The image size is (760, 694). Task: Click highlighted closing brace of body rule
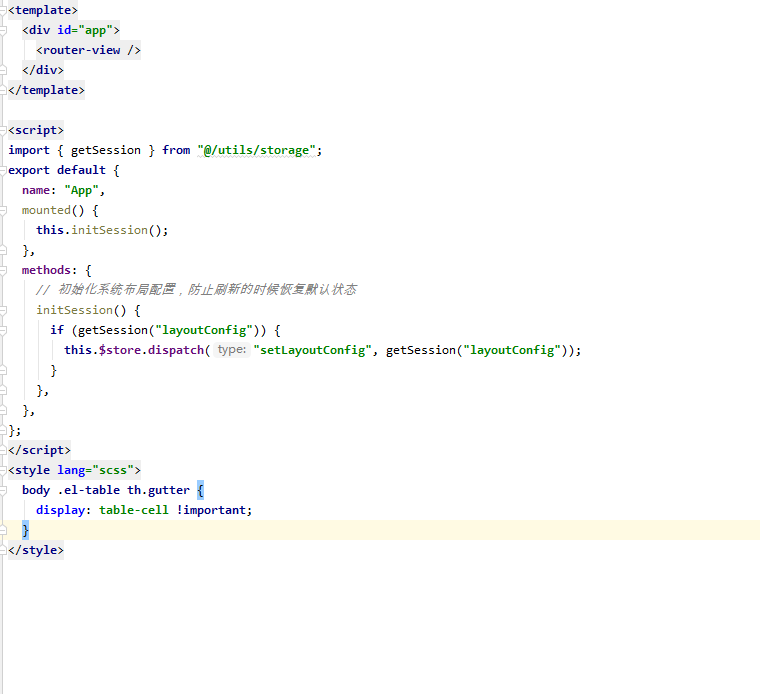(25, 530)
